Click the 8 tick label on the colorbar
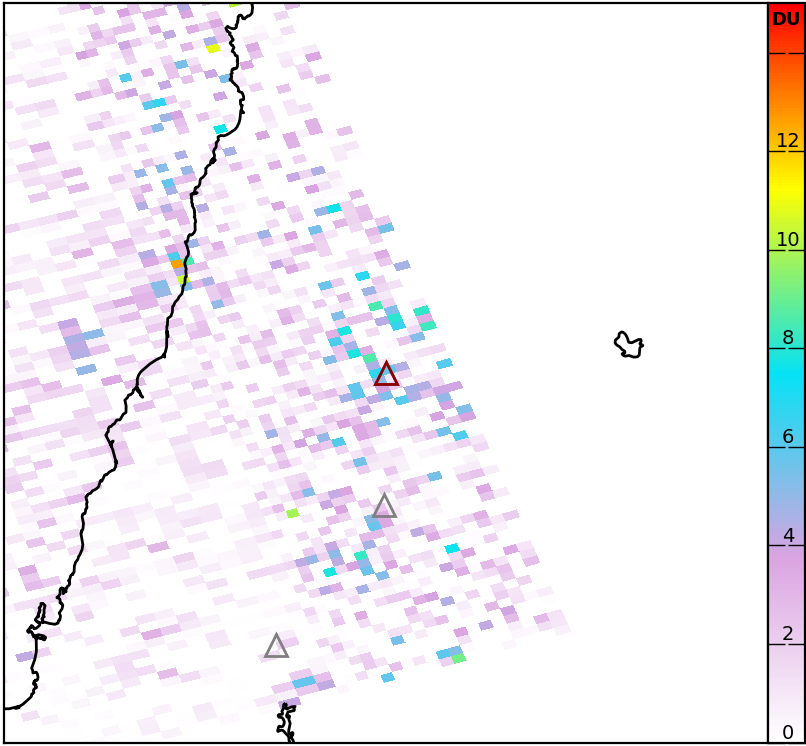Image resolution: width=806 pixels, height=746 pixels. [788, 338]
